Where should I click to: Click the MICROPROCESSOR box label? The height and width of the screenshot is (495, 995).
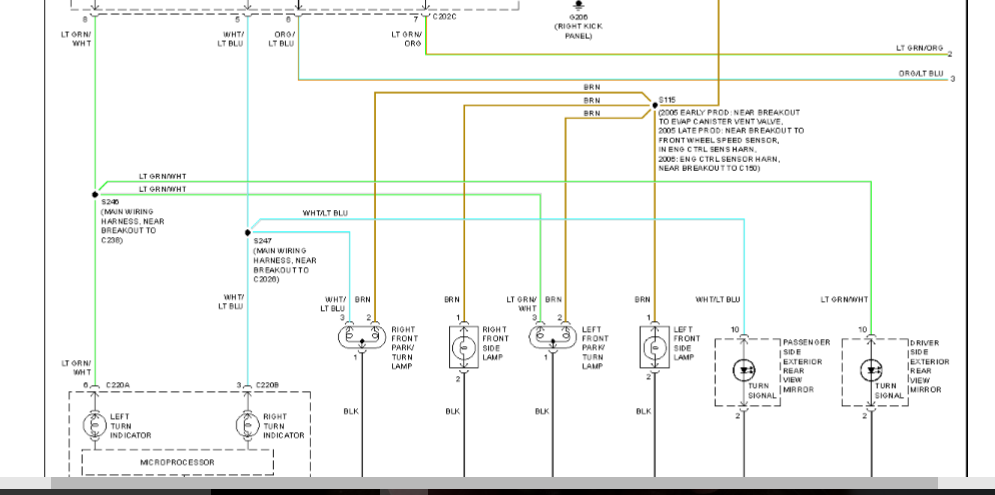click(177, 463)
